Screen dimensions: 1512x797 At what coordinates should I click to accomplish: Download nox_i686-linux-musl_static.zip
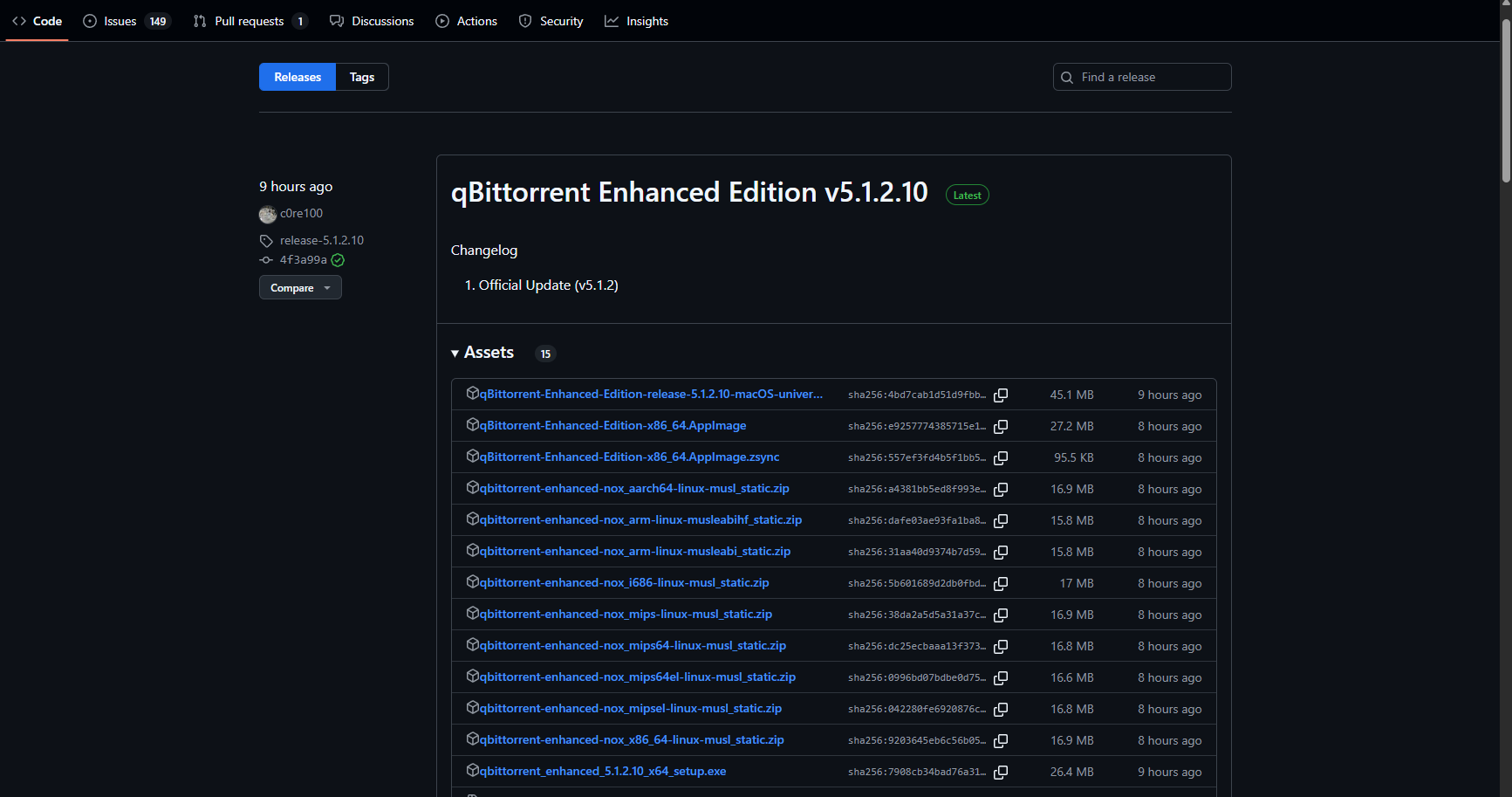coord(624,583)
